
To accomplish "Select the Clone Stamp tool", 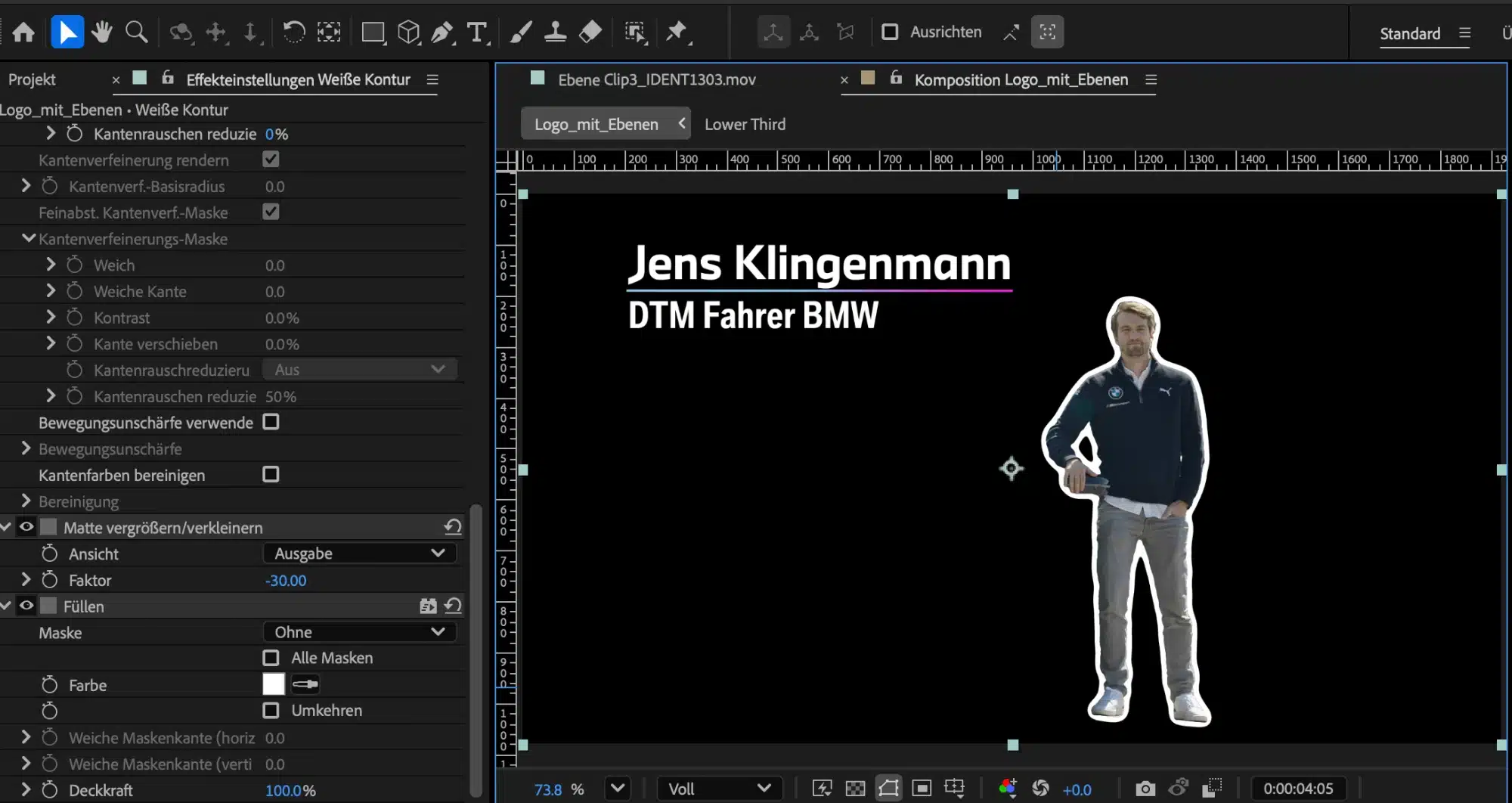I will pos(555,32).
